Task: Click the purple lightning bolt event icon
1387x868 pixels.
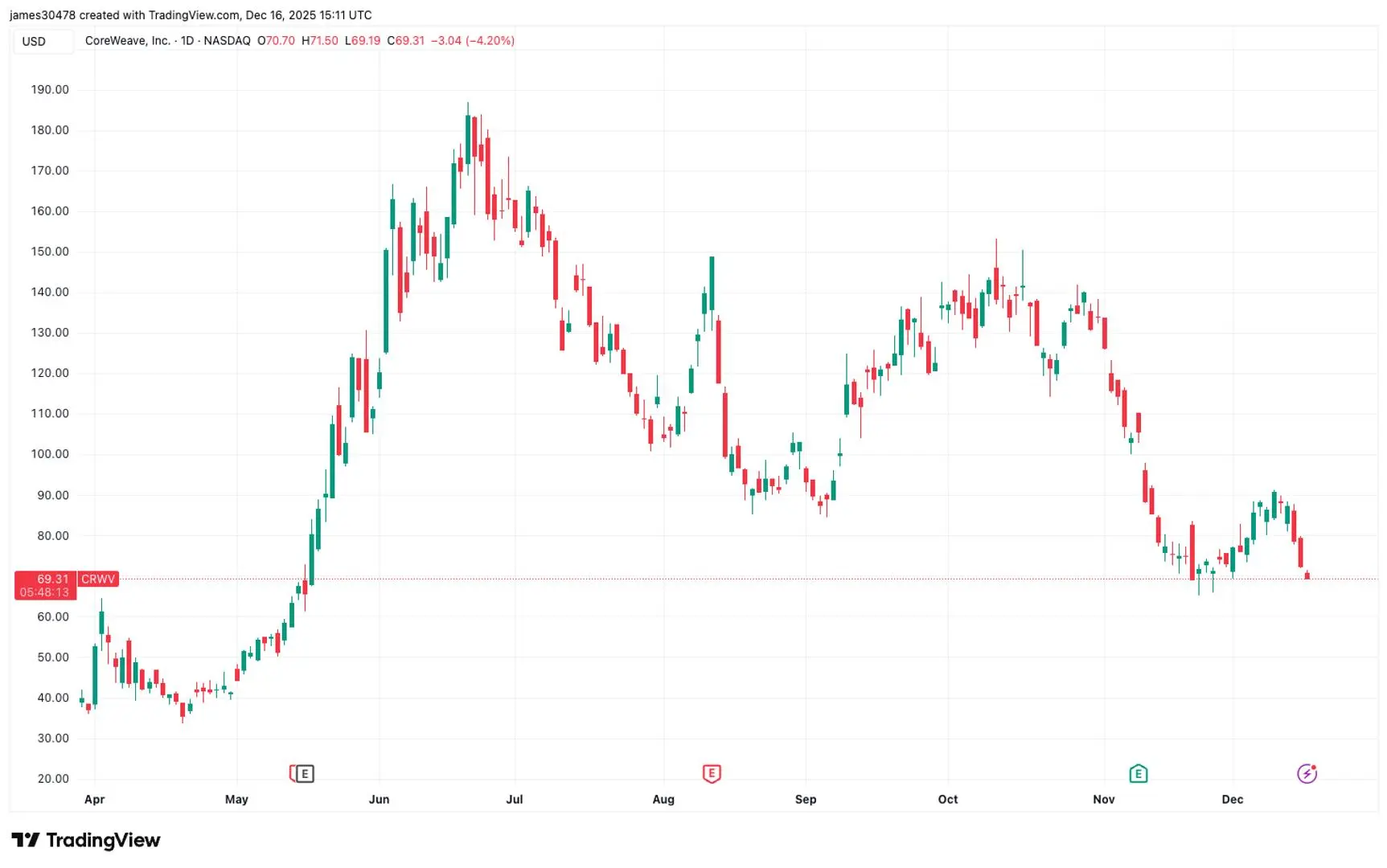Action: pos(1307,773)
